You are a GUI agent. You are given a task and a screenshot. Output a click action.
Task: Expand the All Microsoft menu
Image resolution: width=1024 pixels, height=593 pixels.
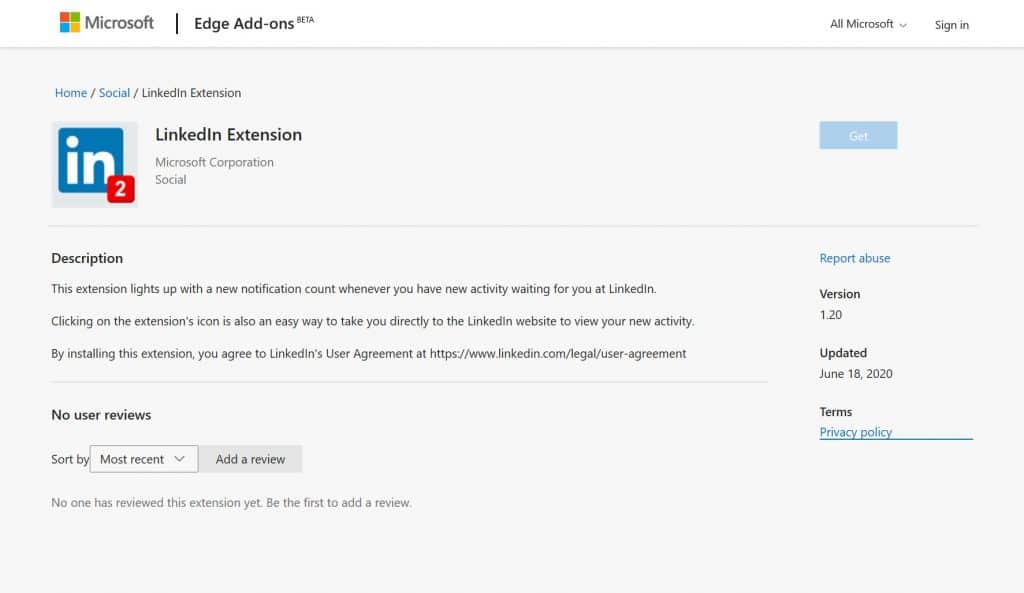pos(868,24)
